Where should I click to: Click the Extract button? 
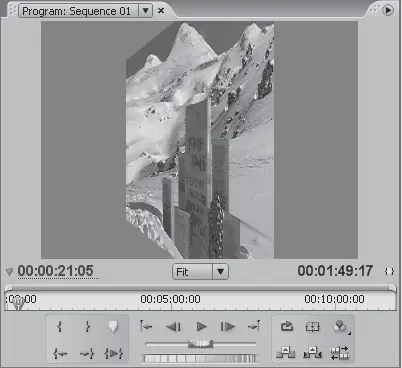point(312,352)
